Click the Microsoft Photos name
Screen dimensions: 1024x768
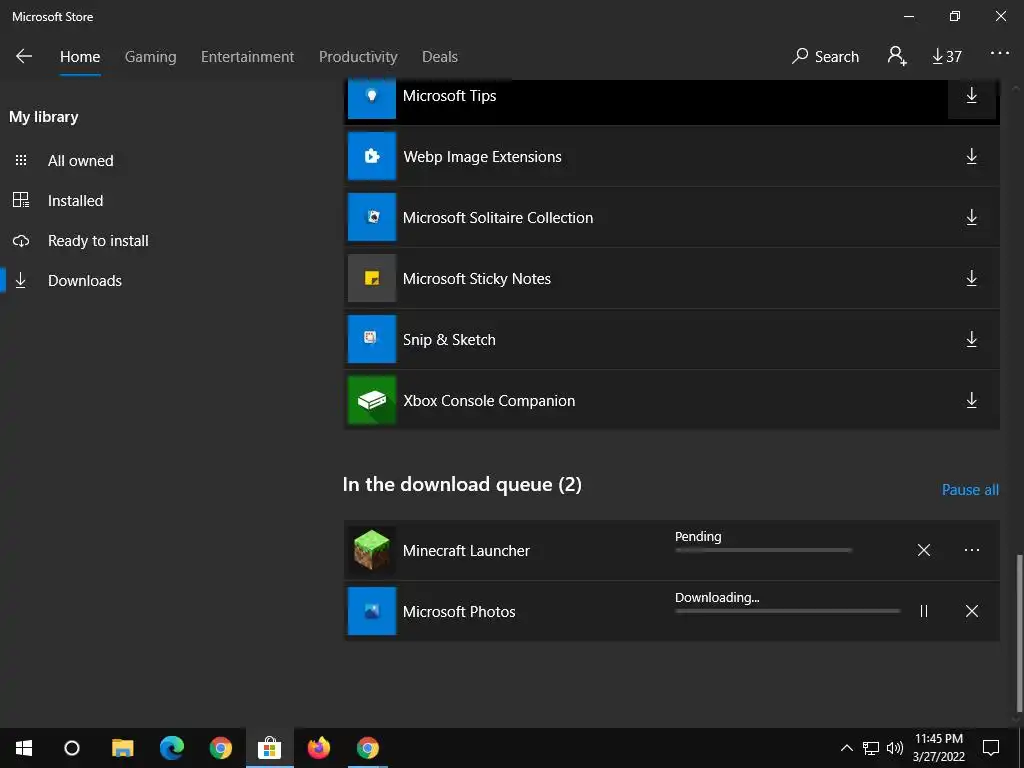[458, 612]
